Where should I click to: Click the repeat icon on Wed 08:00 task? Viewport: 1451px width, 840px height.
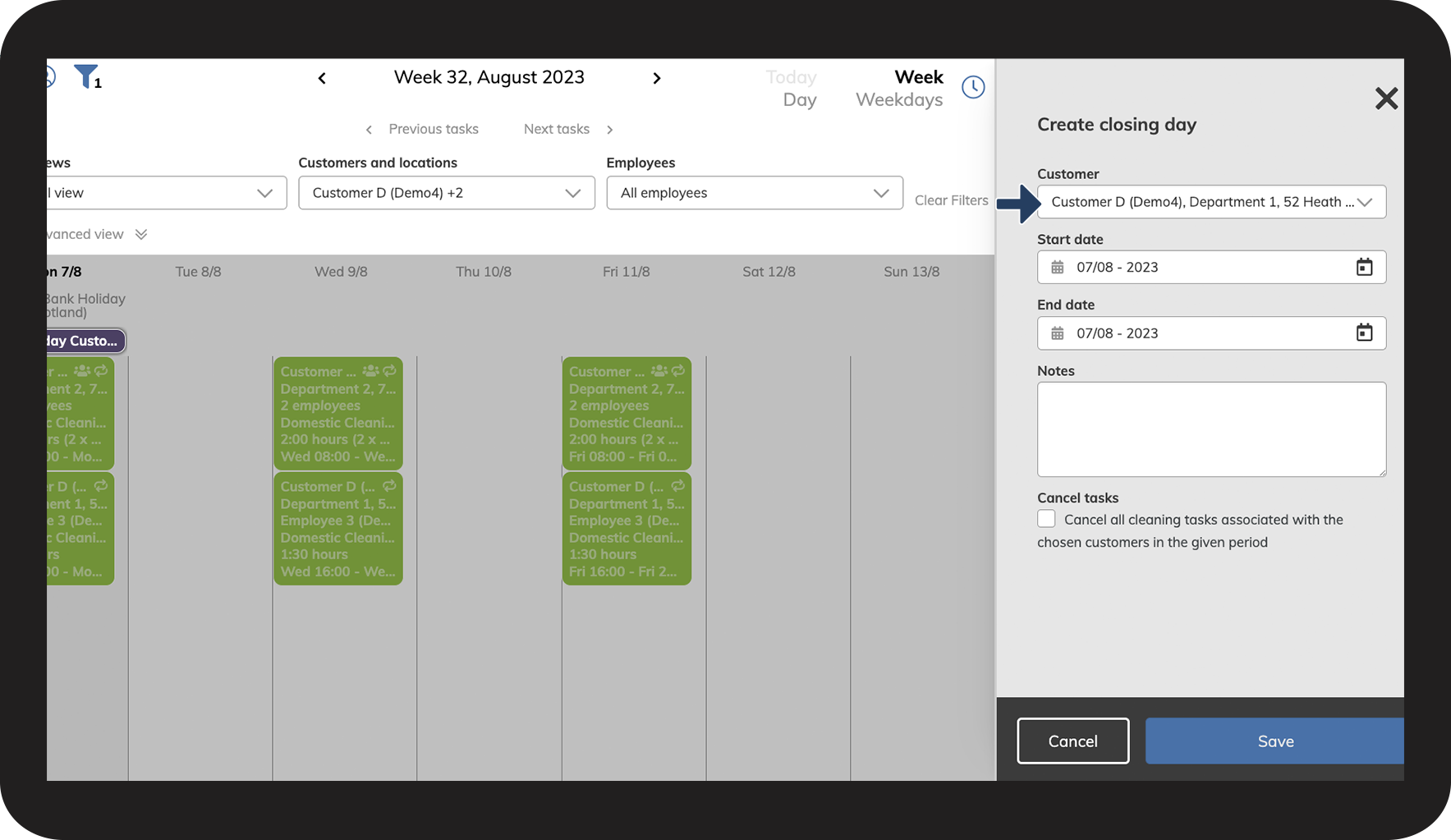coord(389,371)
